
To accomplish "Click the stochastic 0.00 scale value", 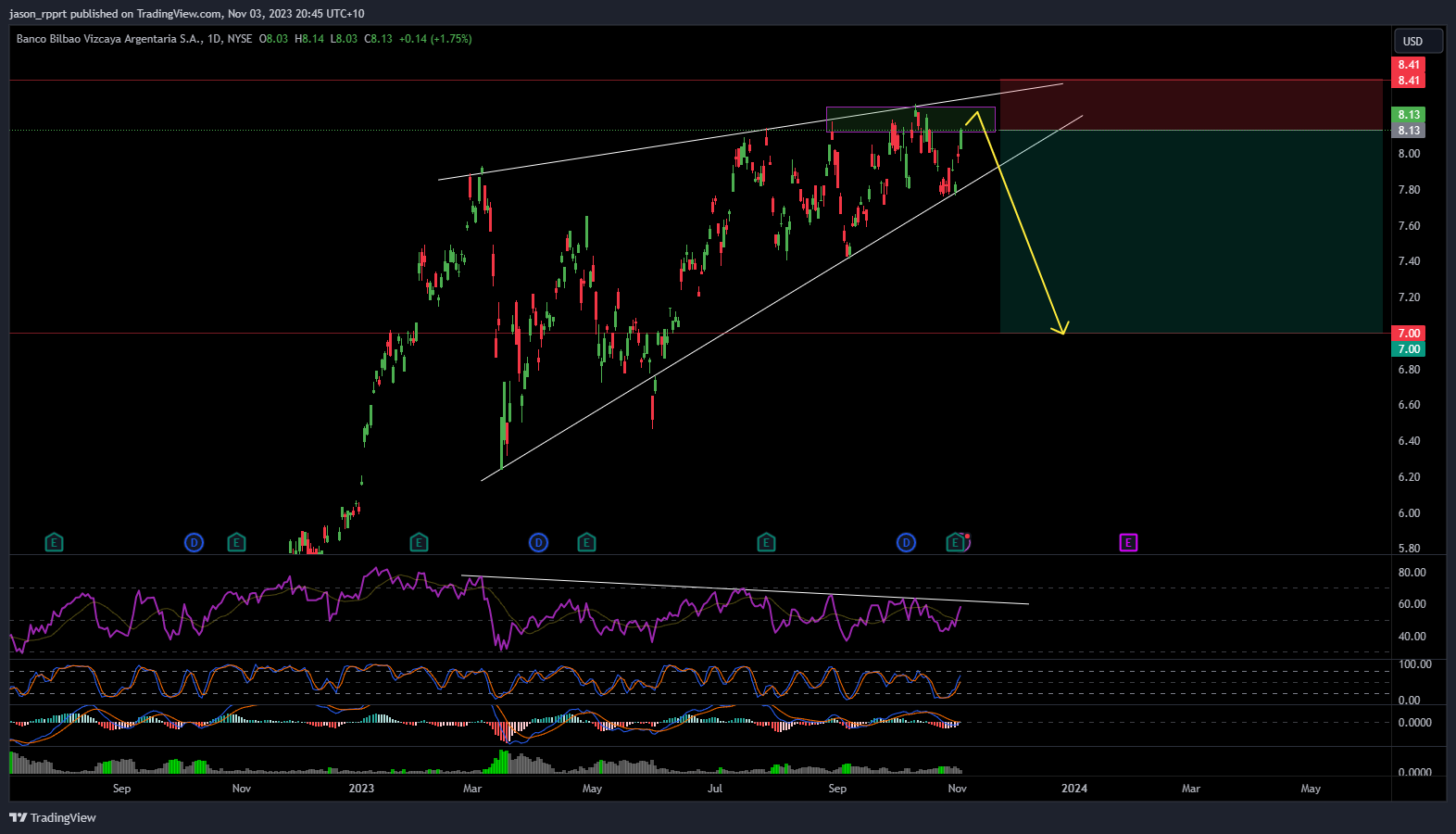I will (x=1409, y=701).
